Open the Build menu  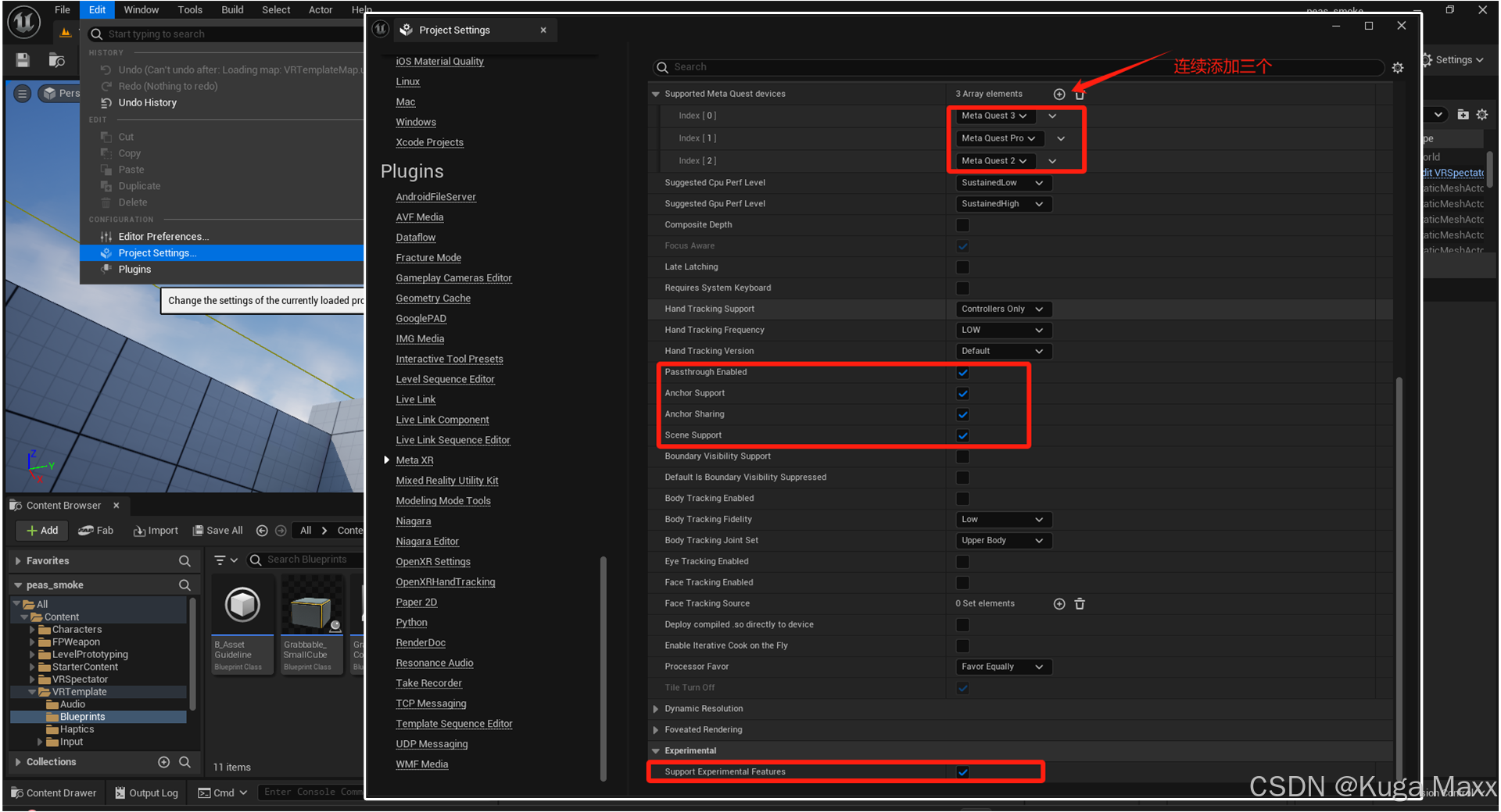232,9
